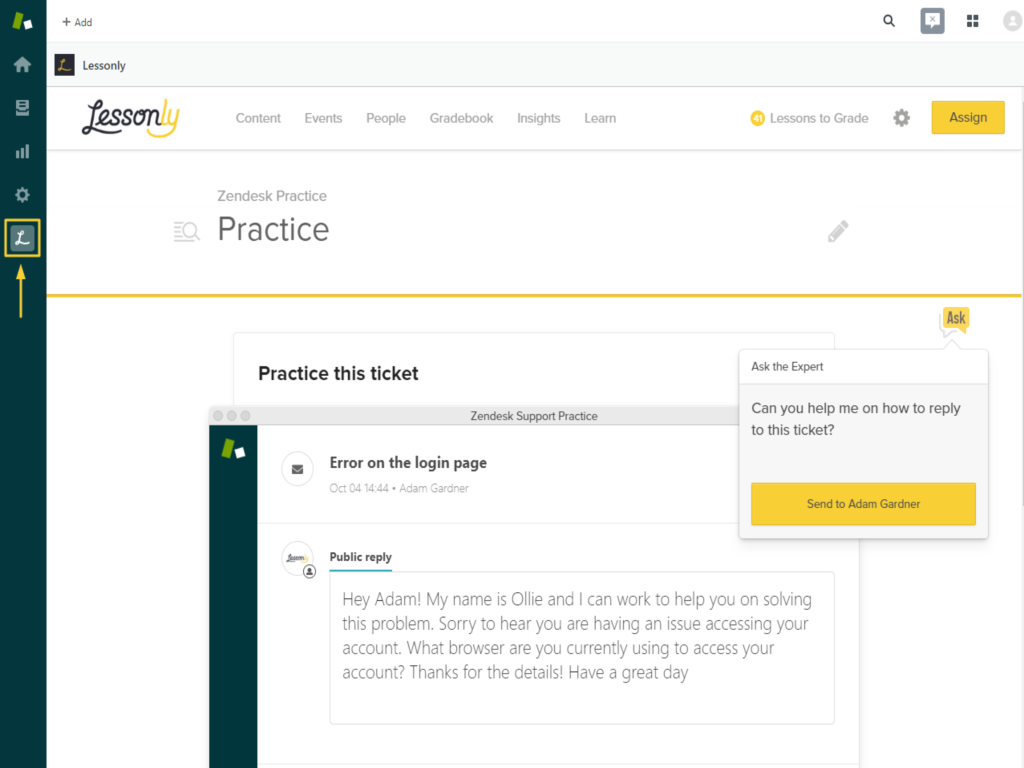The image size is (1024, 768).
Task: Open the Admin gear icon in sidebar
Action: click(x=22, y=195)
